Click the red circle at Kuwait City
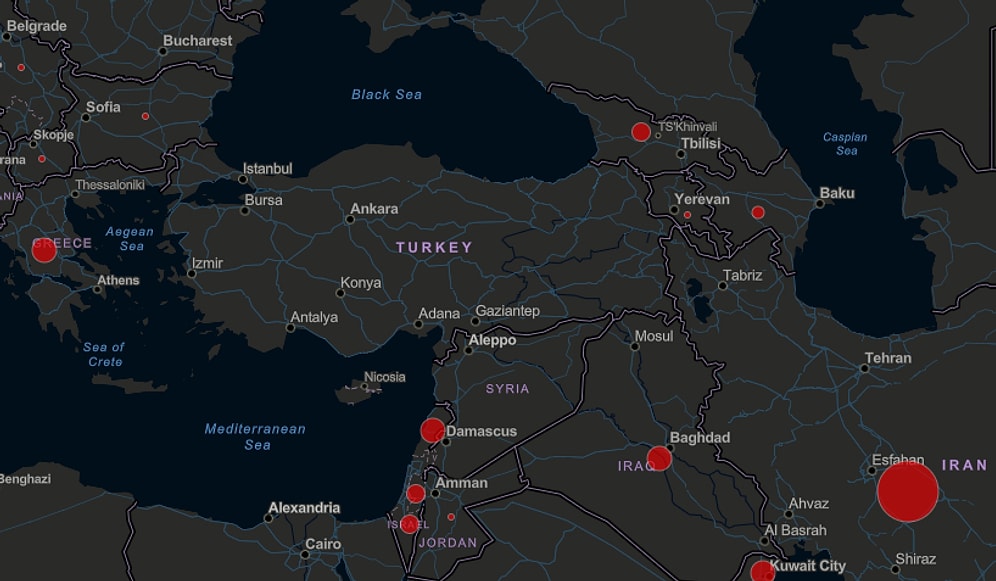 tap(762, 572)
